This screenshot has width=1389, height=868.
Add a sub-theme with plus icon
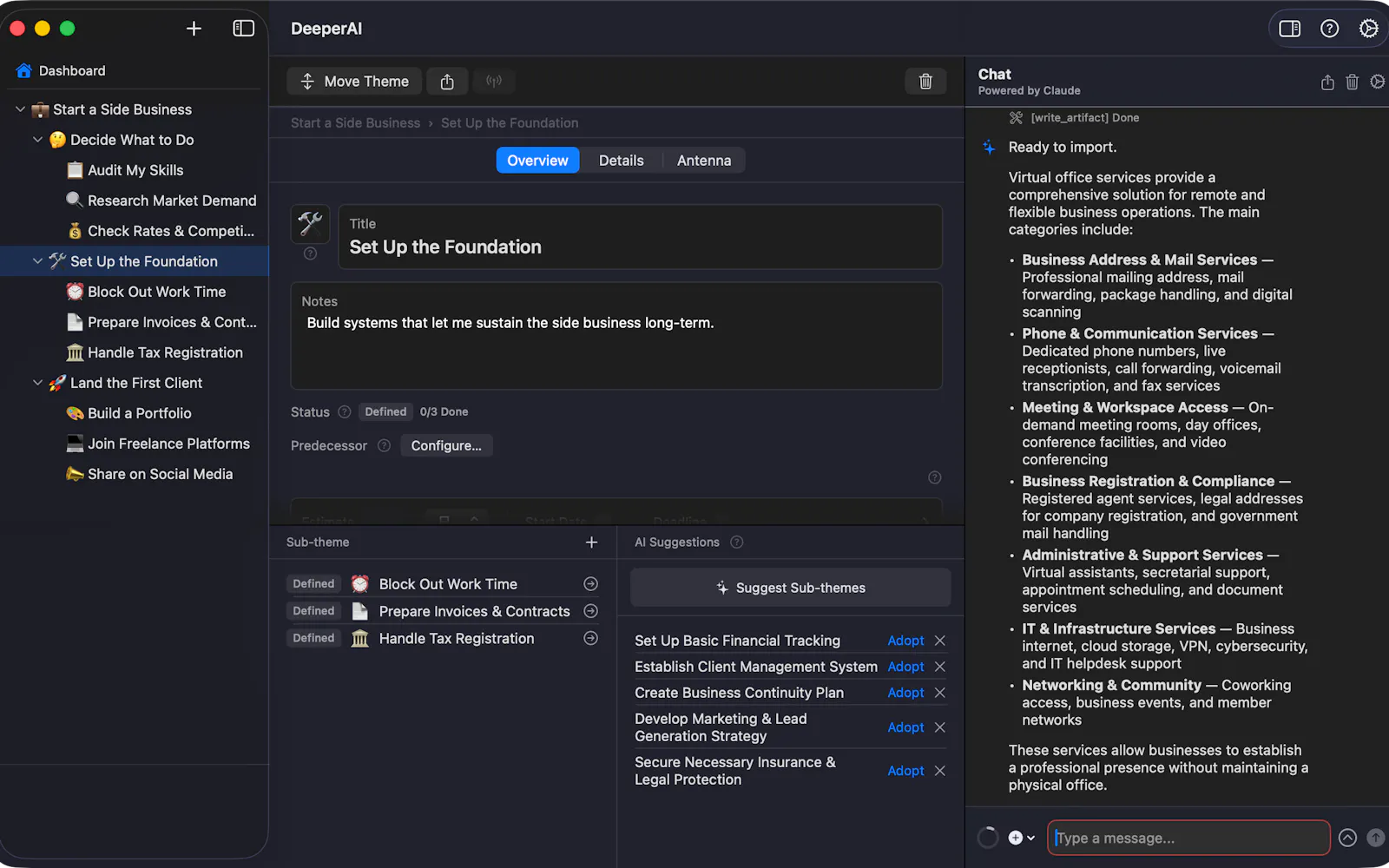[x=591, y=542]
